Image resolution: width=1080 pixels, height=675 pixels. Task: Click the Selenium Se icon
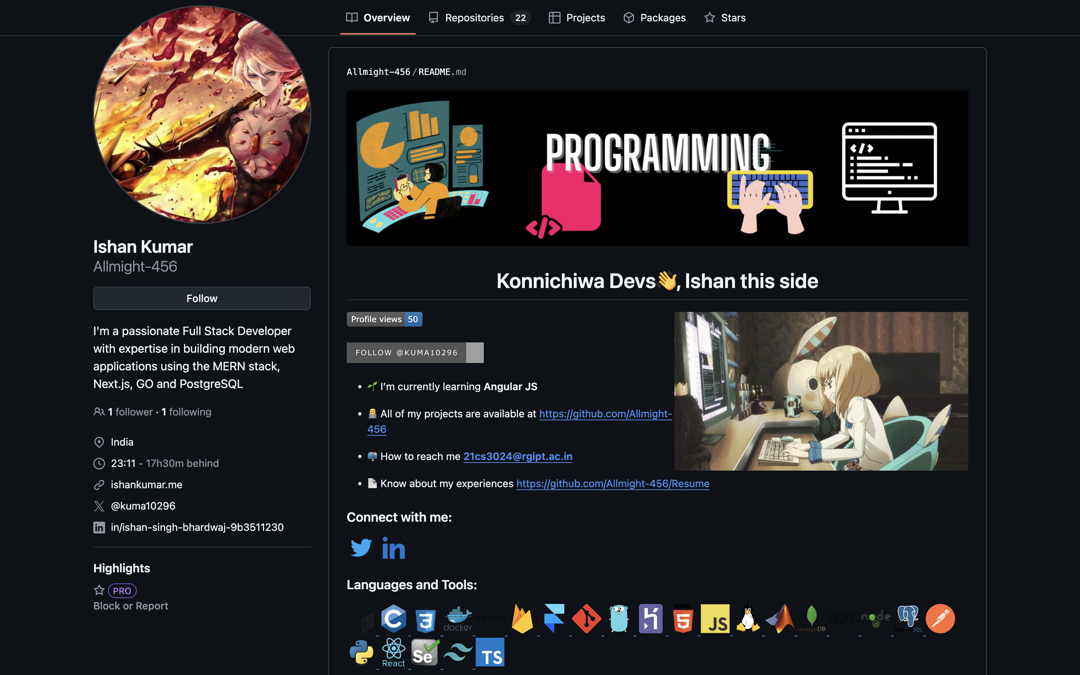click(x=426, y=652)
